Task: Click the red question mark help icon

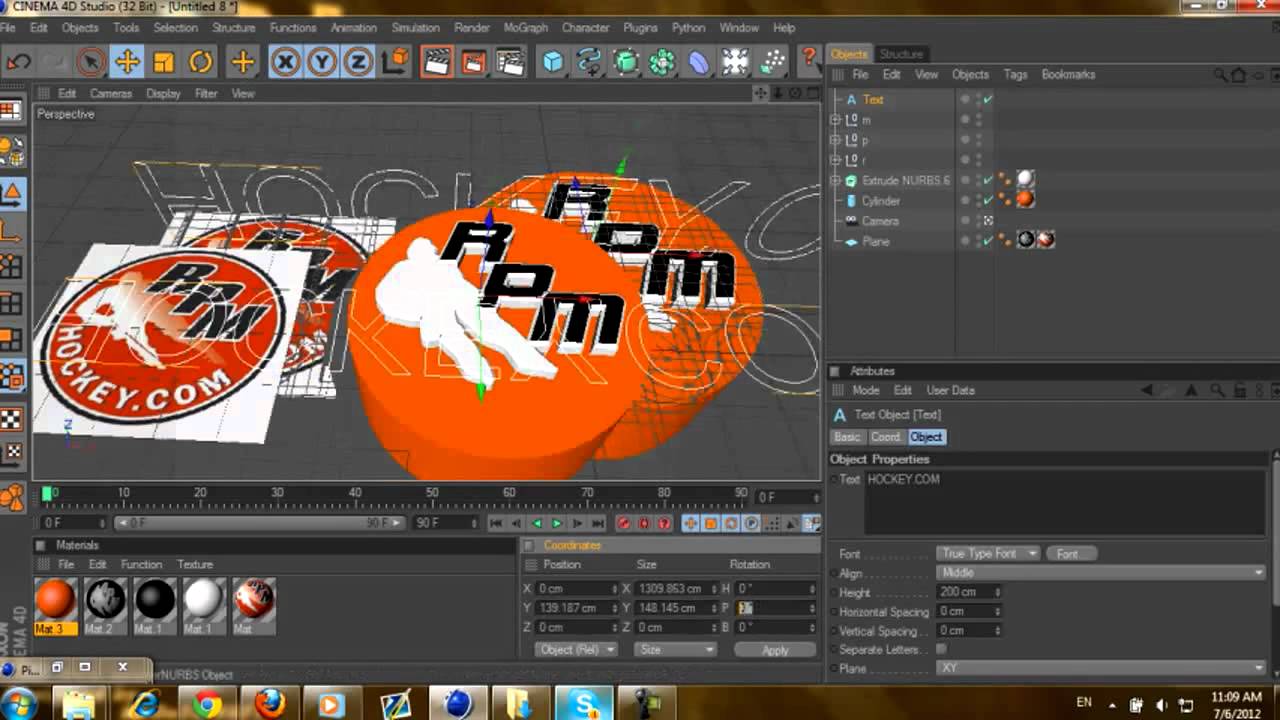Action: [809, 62]
